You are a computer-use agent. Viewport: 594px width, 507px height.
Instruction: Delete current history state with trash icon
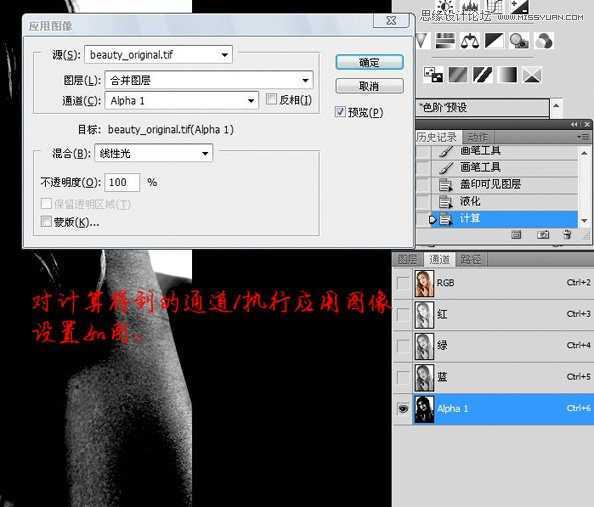[x=567, y=235]
